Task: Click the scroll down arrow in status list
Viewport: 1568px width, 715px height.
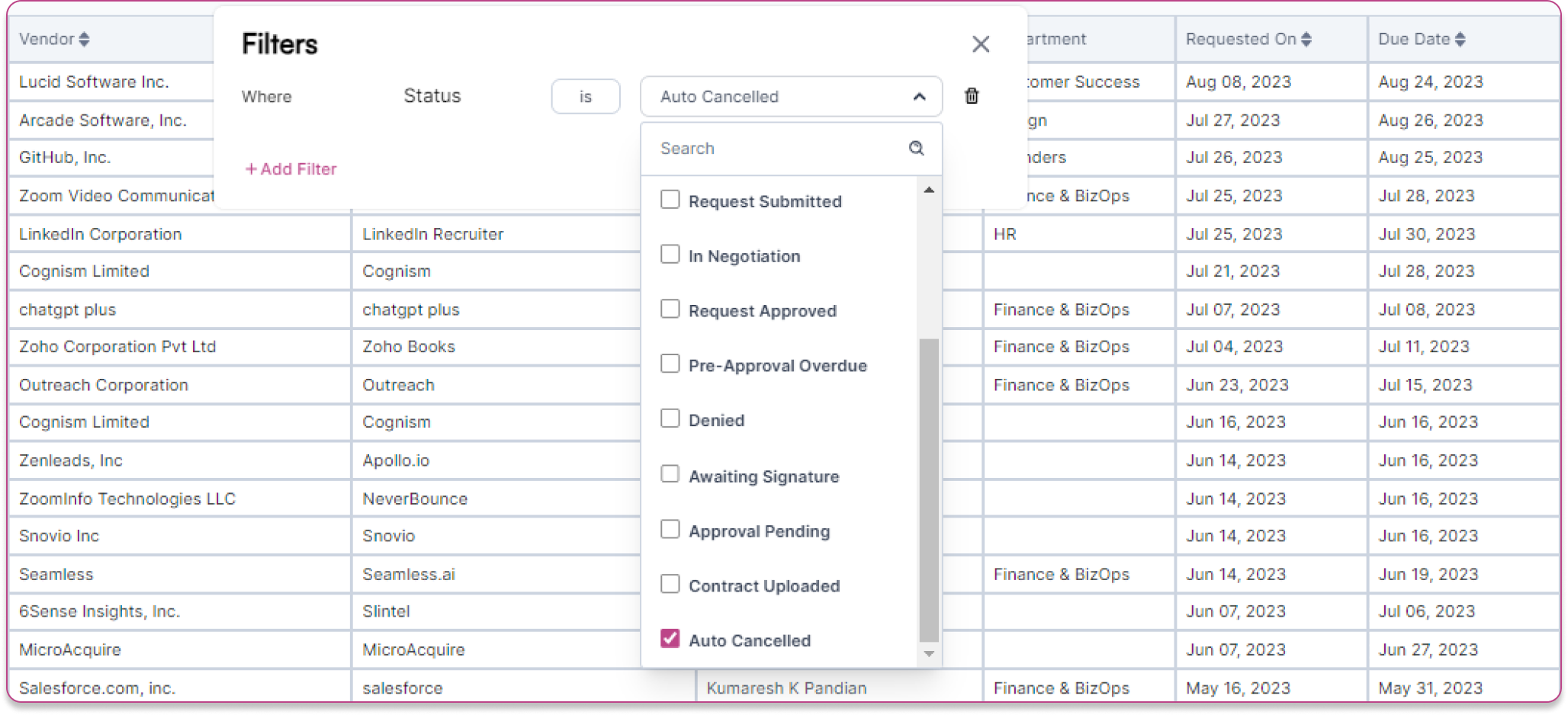Action: pos(929,653)
